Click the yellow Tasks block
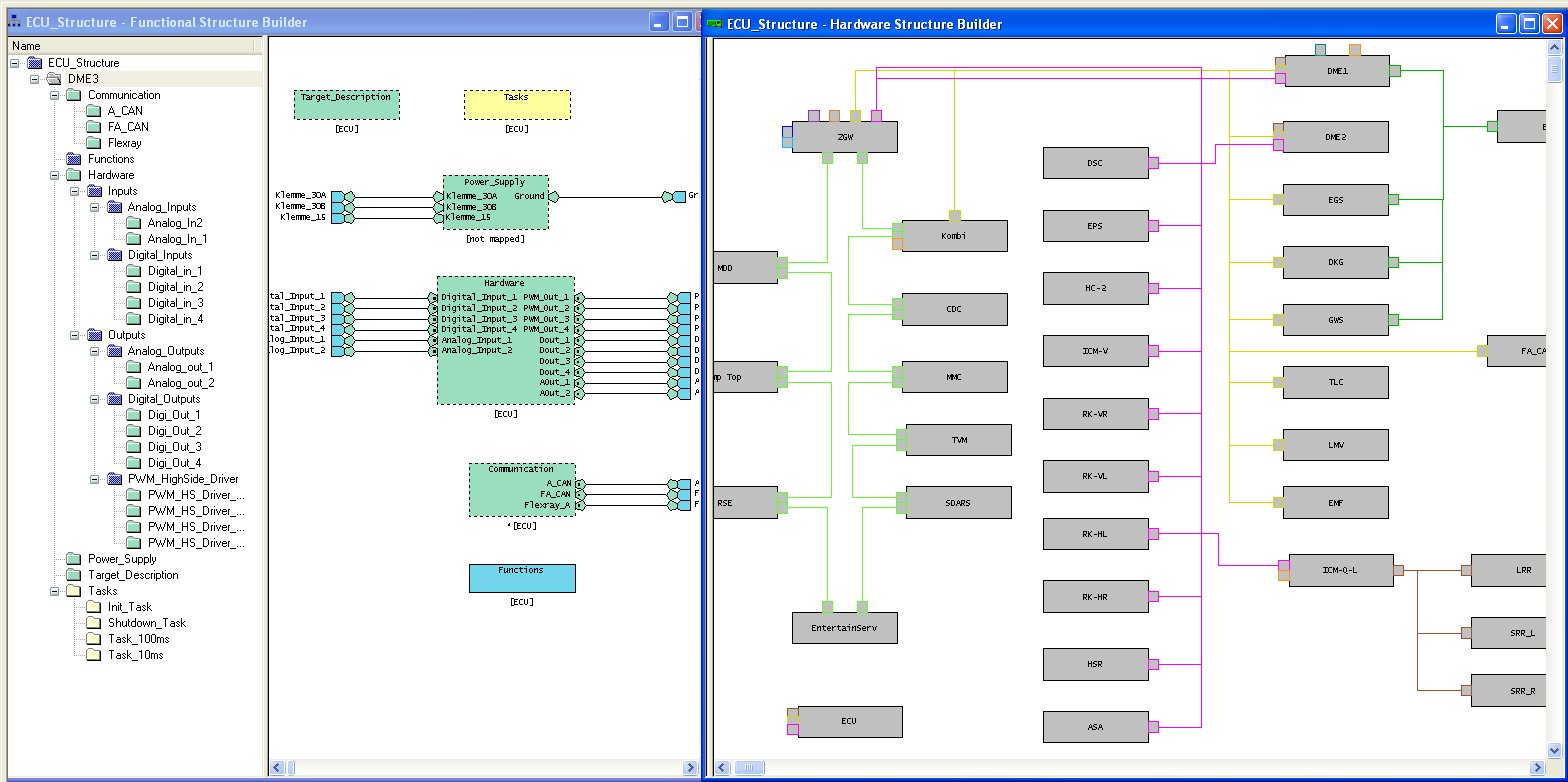This screenshot has width=1568, height=782. (x=517, y=105)
